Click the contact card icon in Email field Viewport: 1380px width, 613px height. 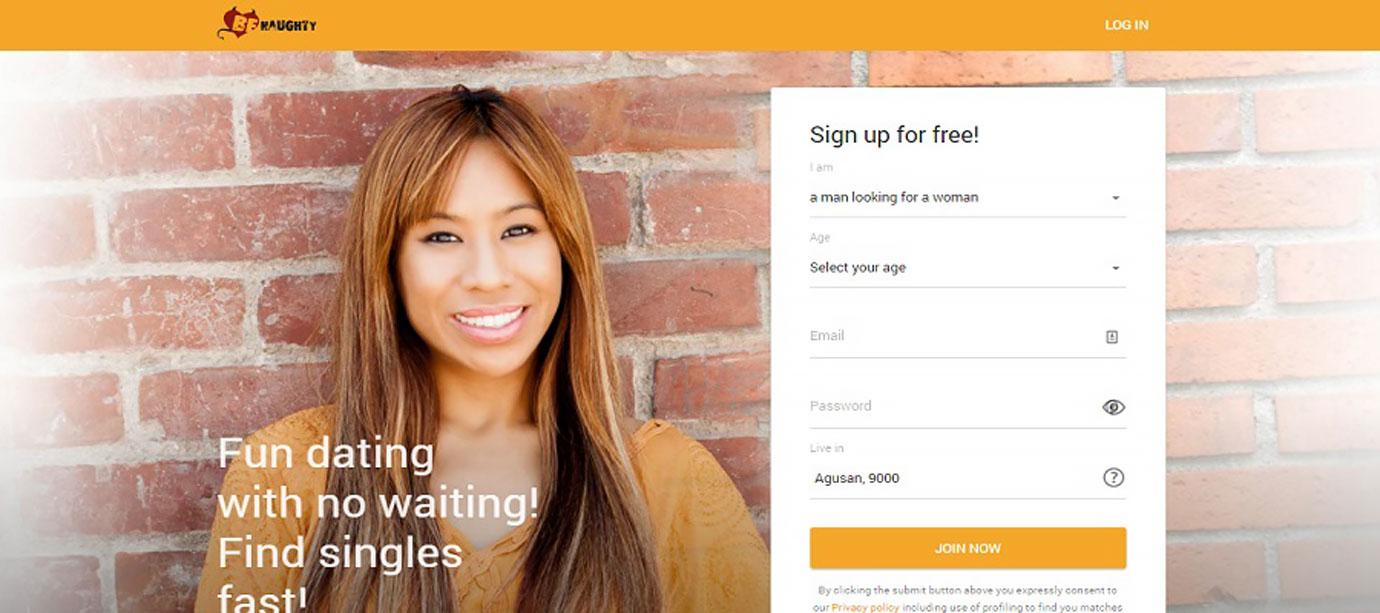[x=1112, y=337]
